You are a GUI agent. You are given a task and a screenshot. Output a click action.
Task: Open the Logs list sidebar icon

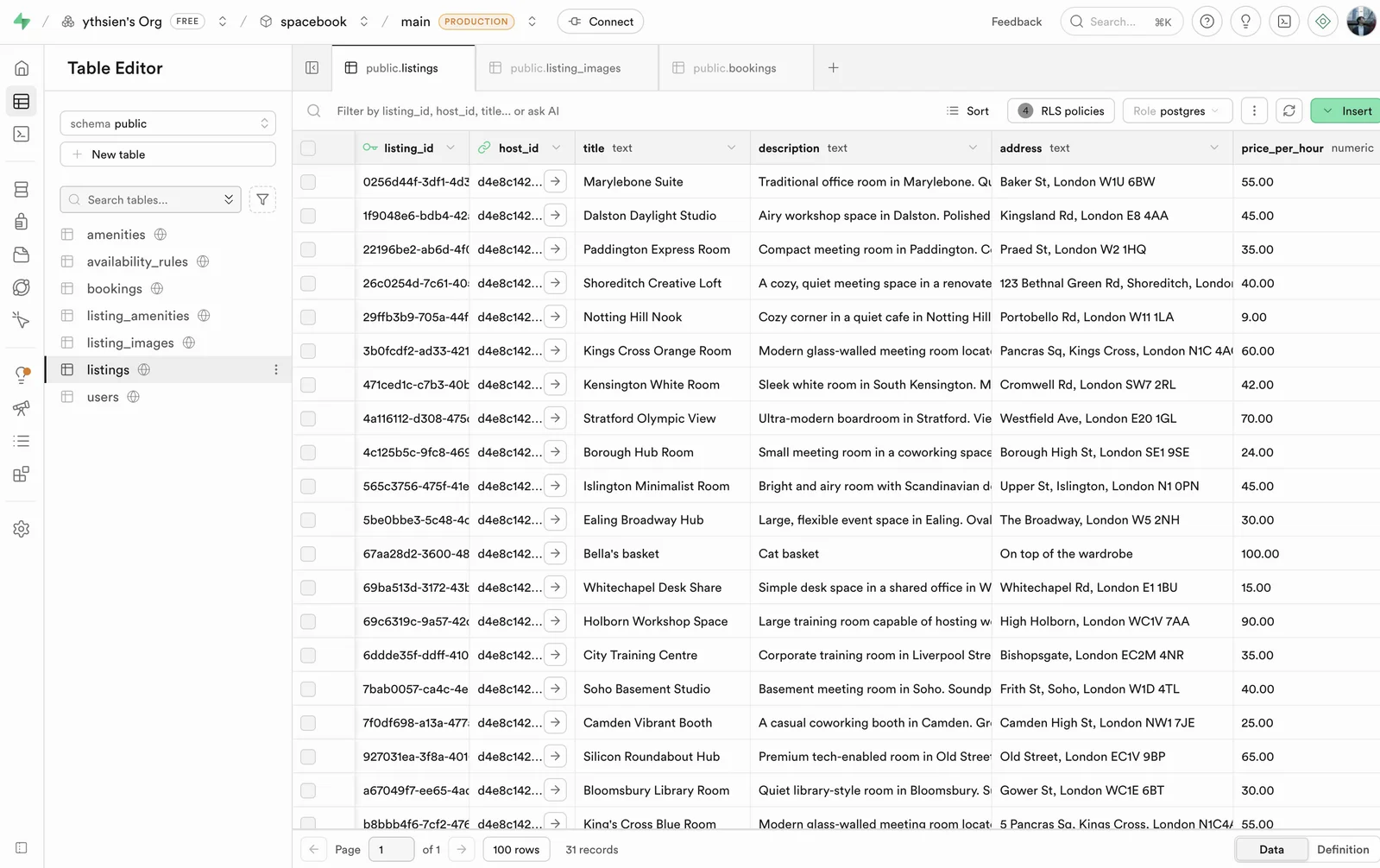pos(22,441)
